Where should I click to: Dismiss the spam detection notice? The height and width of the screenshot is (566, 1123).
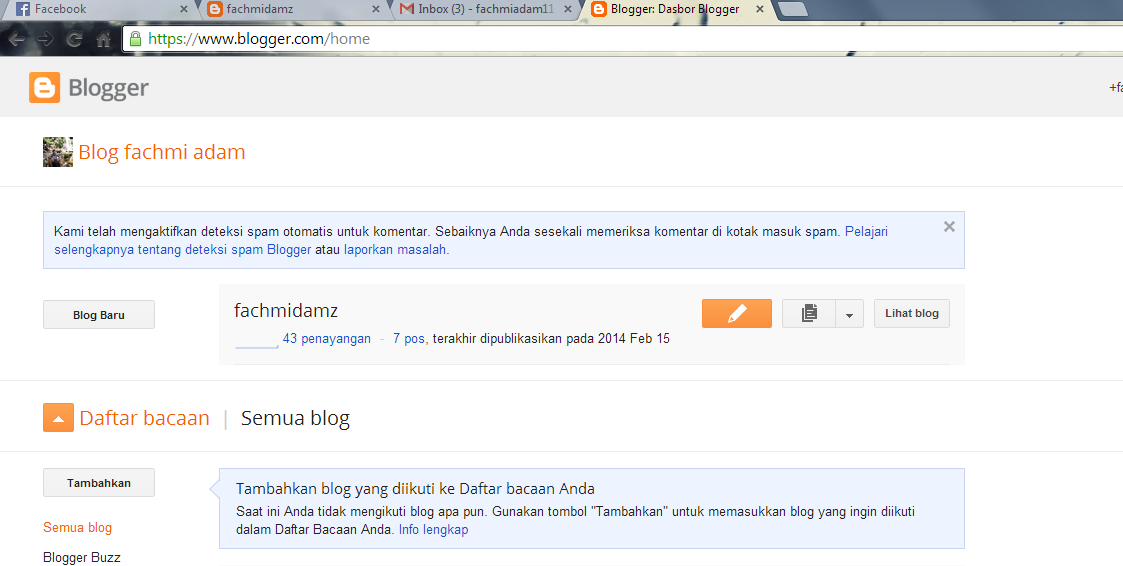point(949,227)
